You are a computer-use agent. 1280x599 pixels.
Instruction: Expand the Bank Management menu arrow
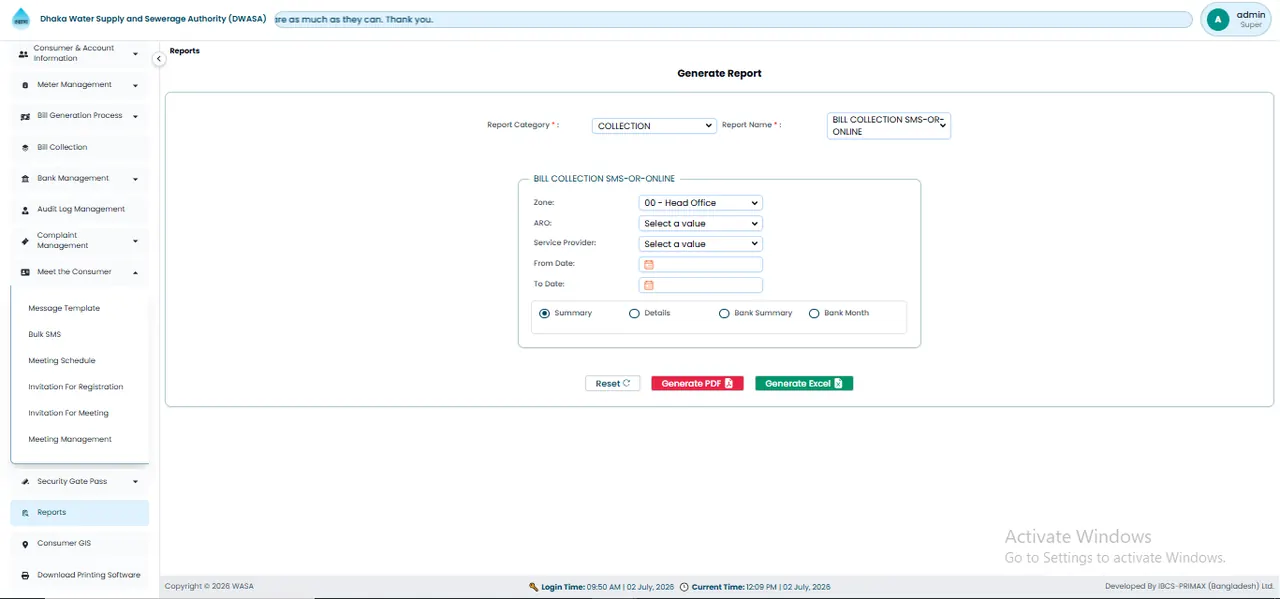[135, 179]
